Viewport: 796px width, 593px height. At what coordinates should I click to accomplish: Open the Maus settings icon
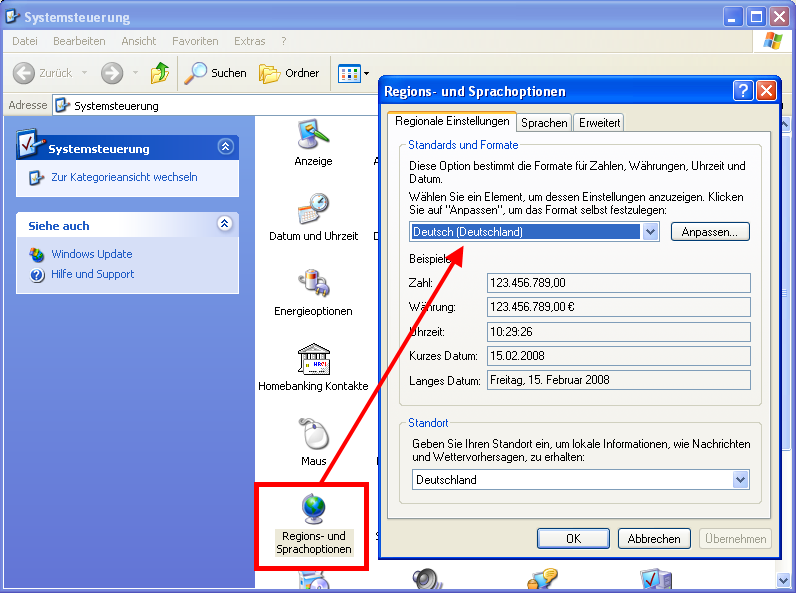tap(313, 437)
